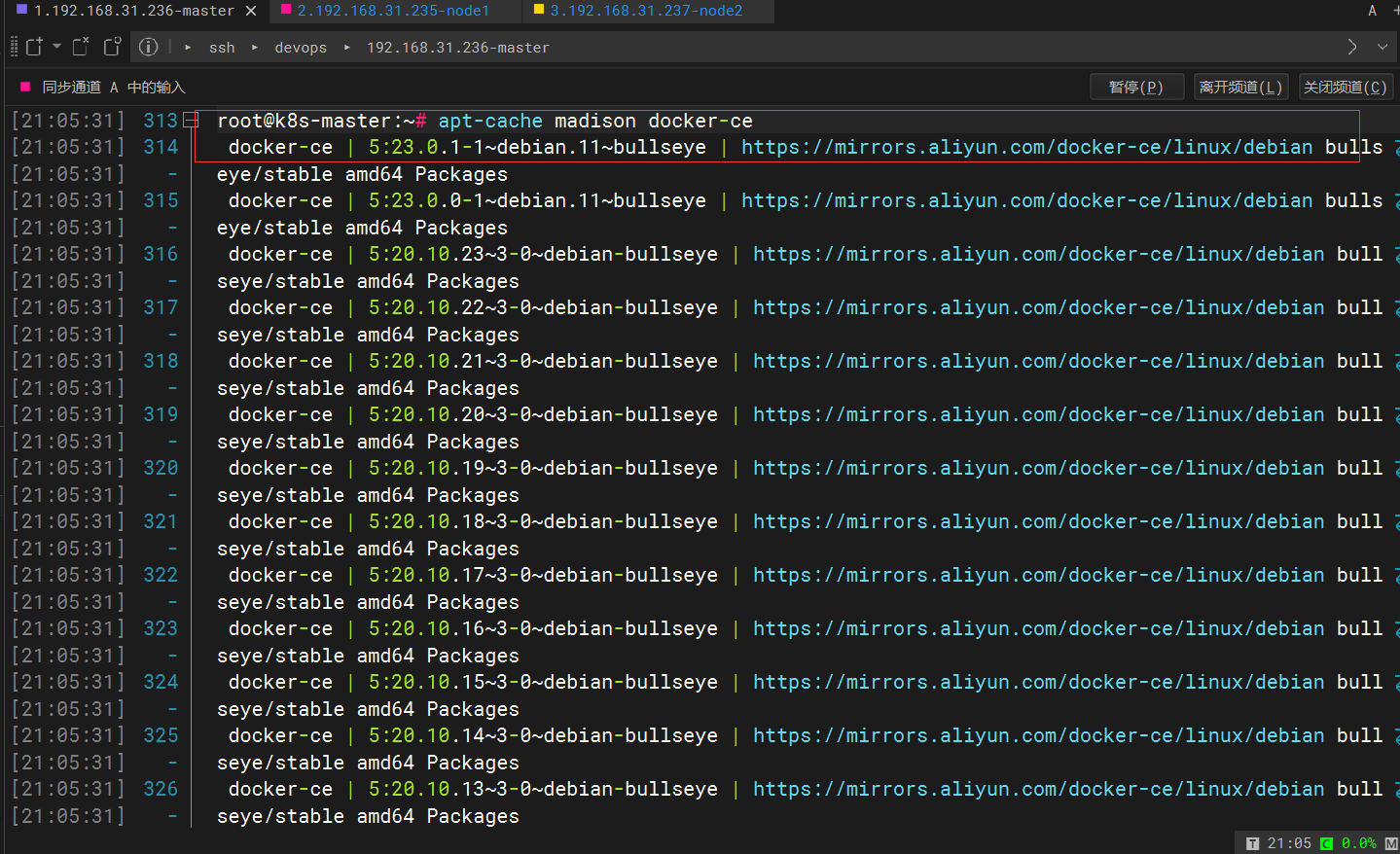Expand the arrow before devops in path

[255, 47]
